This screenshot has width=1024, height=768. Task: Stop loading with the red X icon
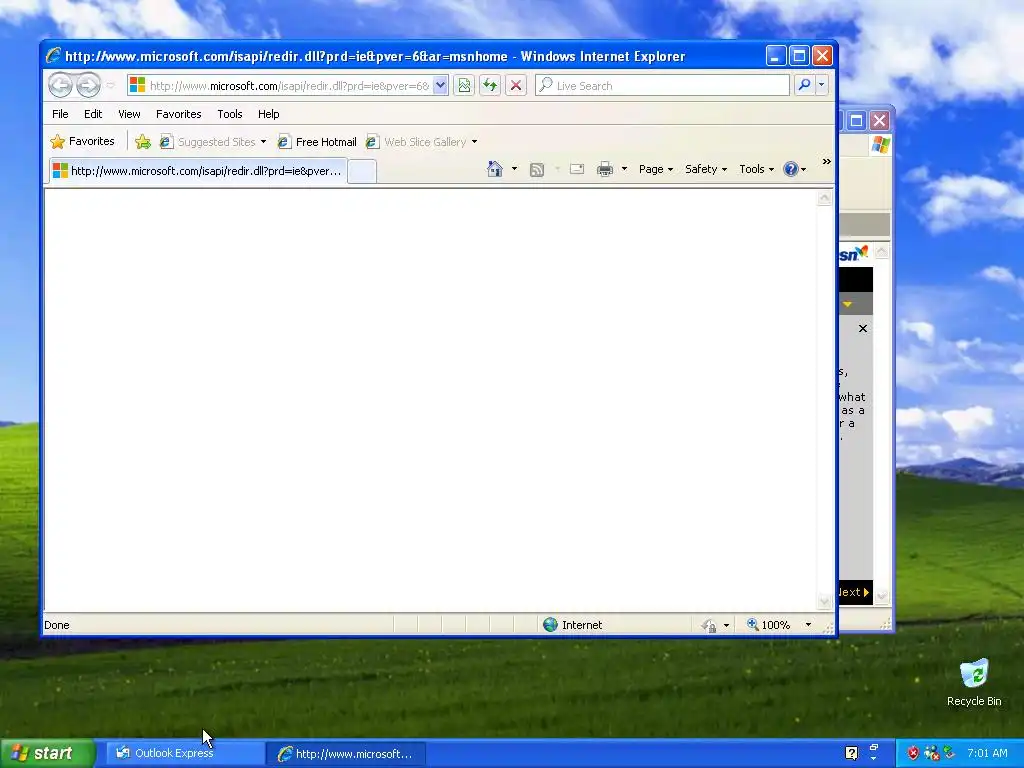coord(516,86)
